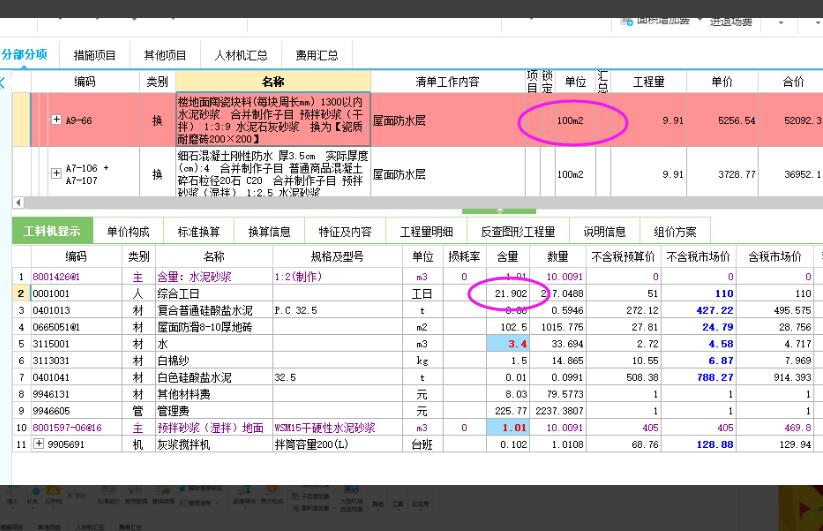Select the 工料机显示 tab
Screen dimensions: 823x531
(x=52, y=231)
